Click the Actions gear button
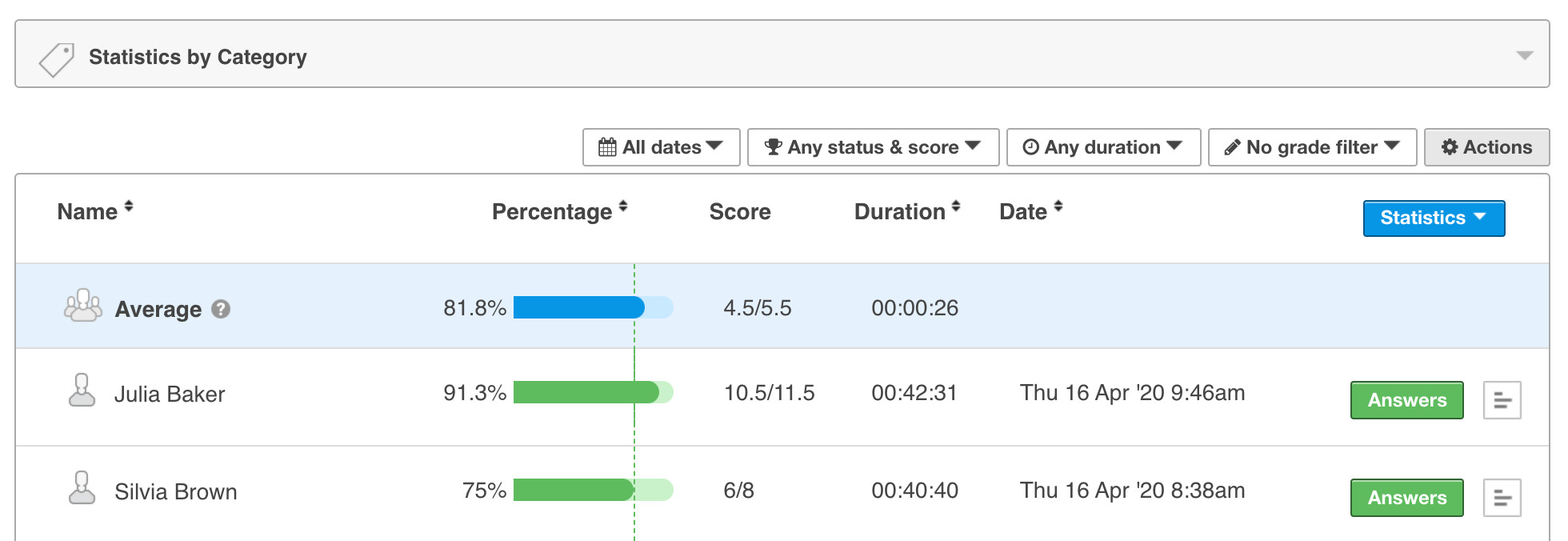This screenshot has height=541, width=1568. 1486,147
